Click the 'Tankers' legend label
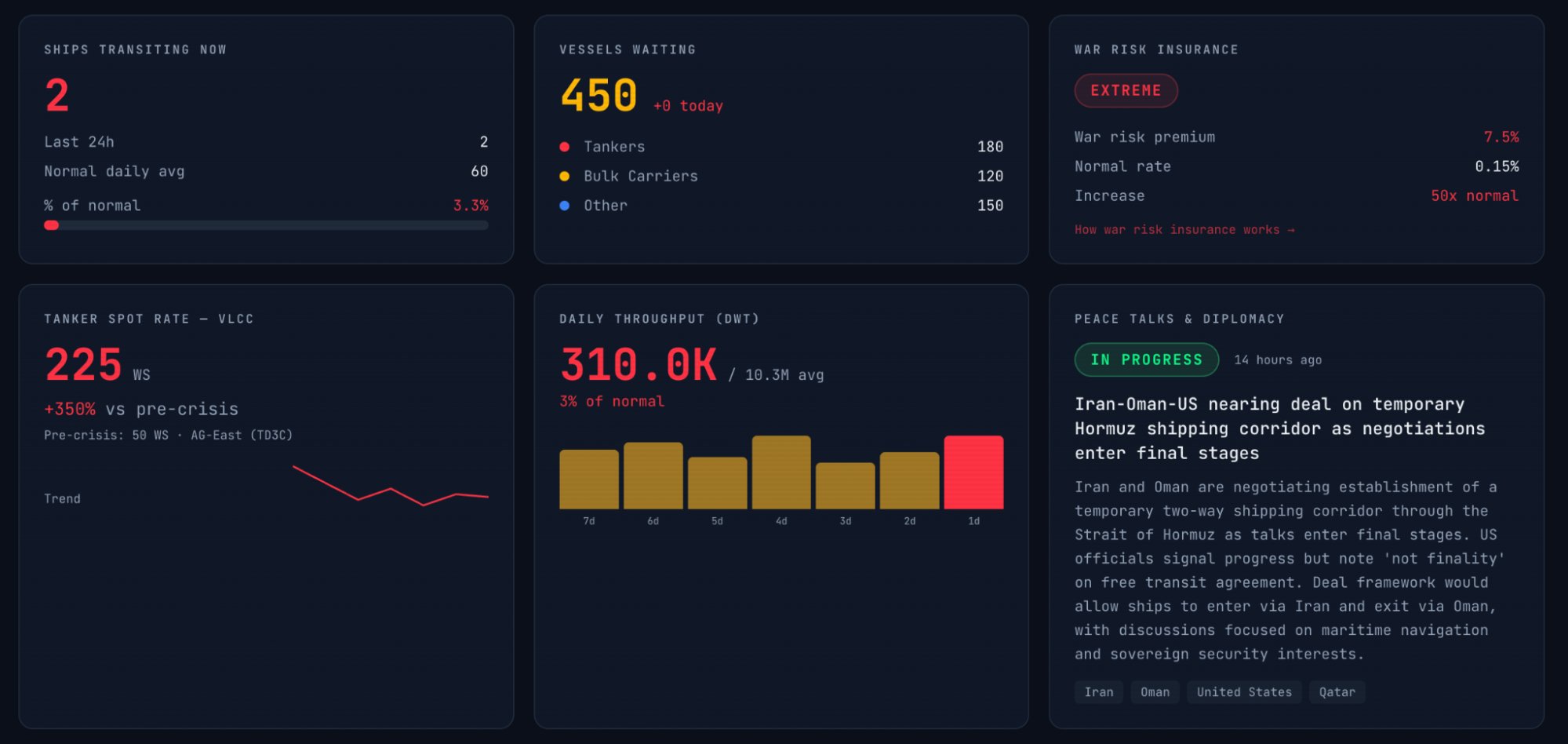This screenshot has height=744, width=1568. [614, 147]
